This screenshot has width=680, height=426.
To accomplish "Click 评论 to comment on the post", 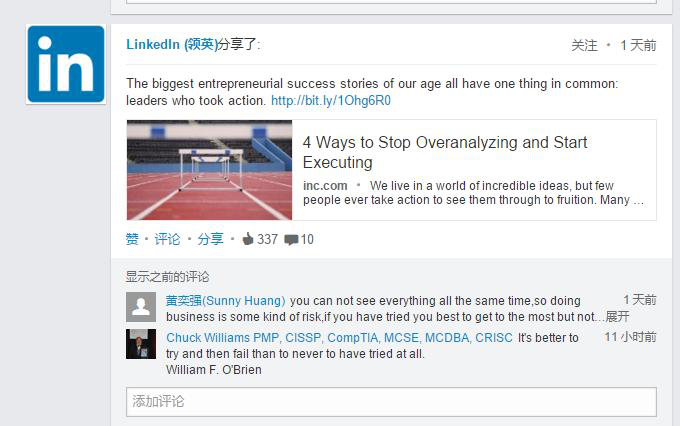I will coord(168,239).
